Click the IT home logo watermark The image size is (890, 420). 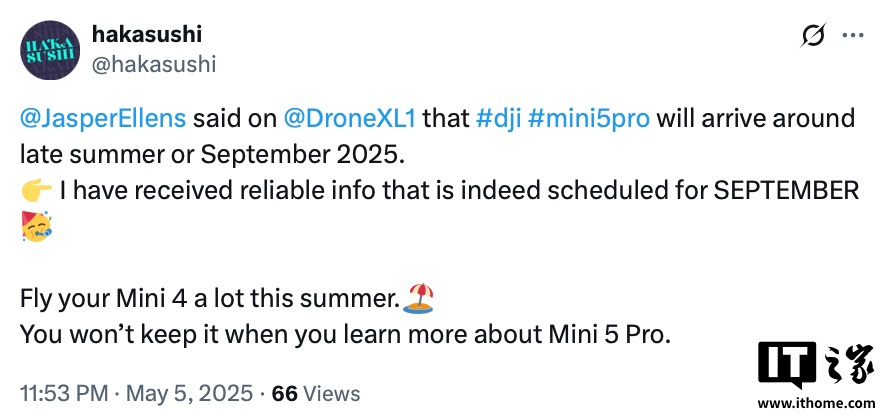pyautogui.click(x=816, y=364)
